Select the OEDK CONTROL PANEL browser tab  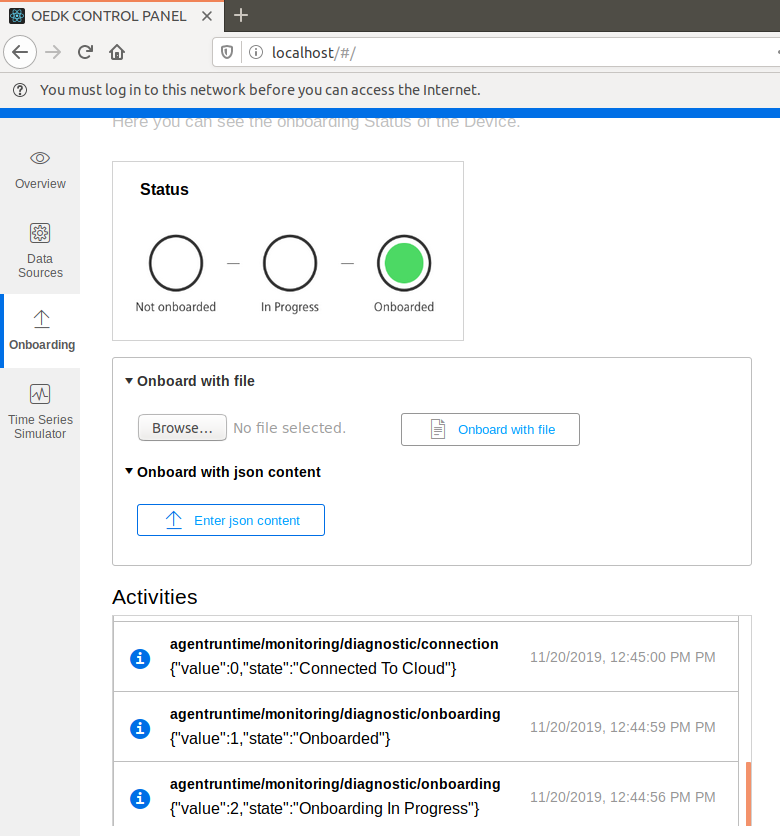112,16
